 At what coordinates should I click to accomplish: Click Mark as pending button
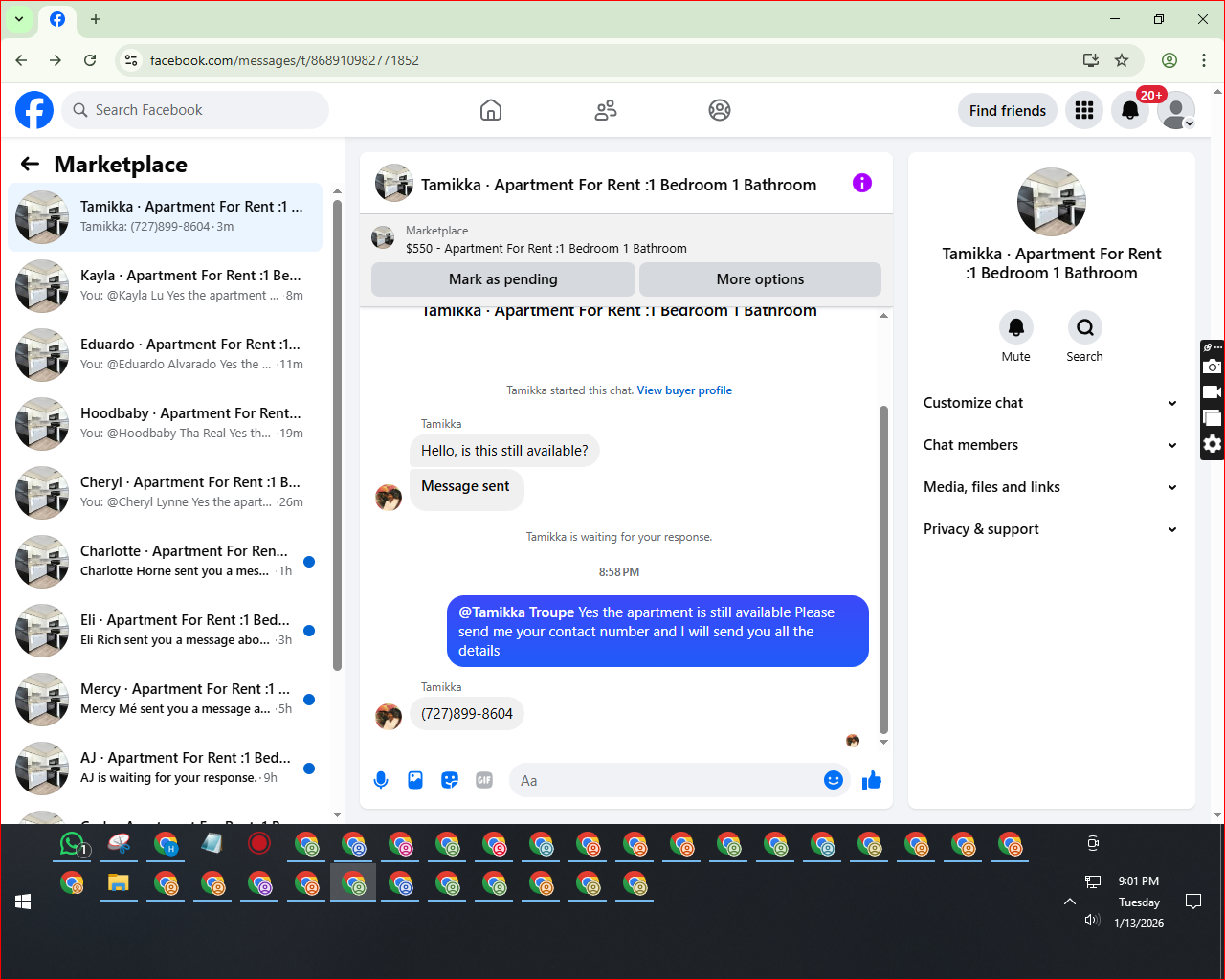[x=503, y=279]
